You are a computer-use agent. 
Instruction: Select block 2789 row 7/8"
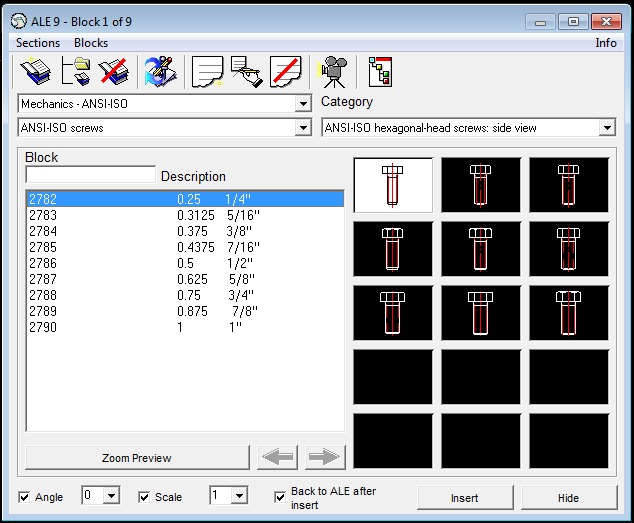pyautogui.click(x=185, y=311)
